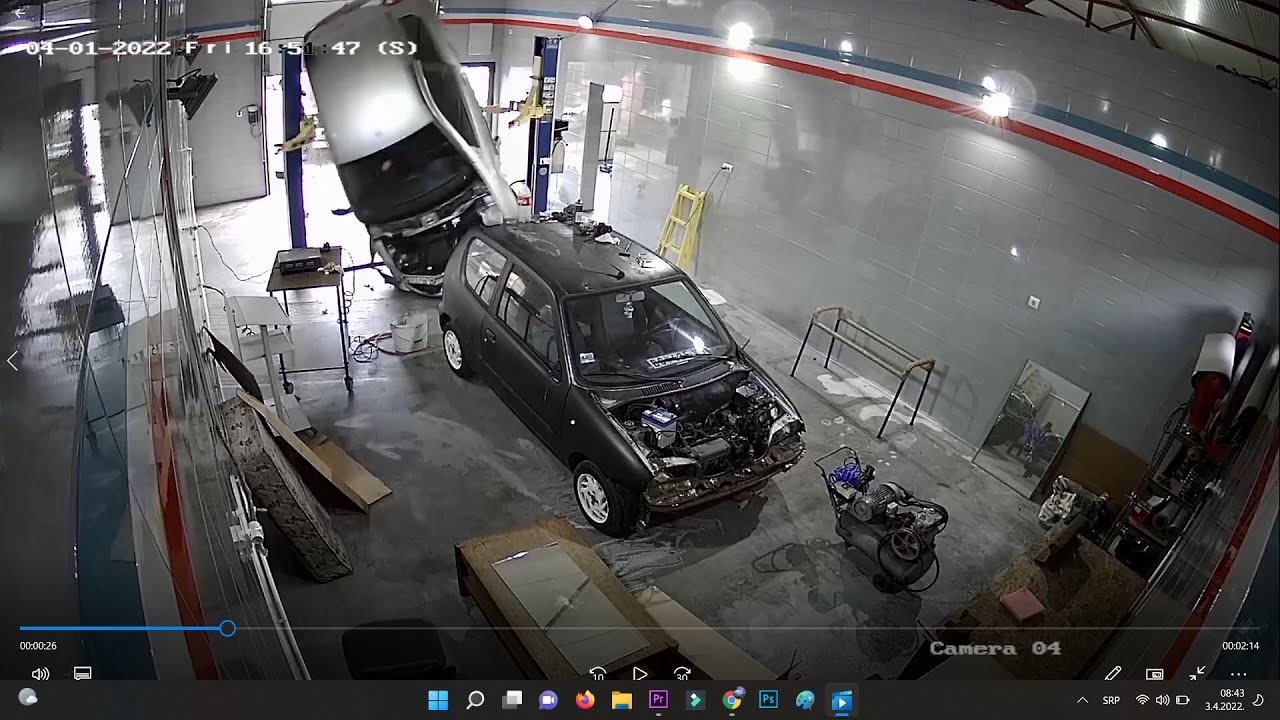Image resolution: width=1280 pixels, height=720 pixels.
Task: Open Paint from the taskbar
Action: pyautogui.click(x=805, y=700)
